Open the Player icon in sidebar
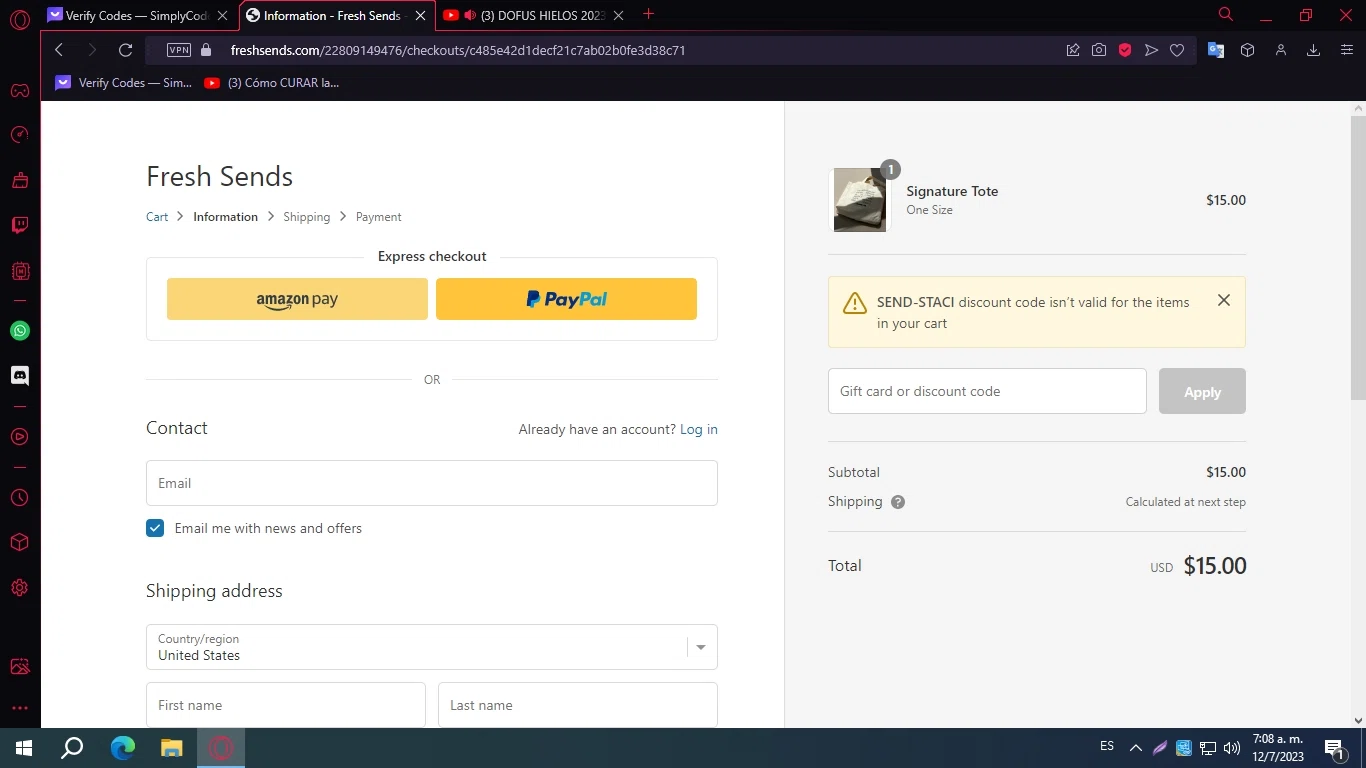The image size is (1366, 768). [20, 437]
